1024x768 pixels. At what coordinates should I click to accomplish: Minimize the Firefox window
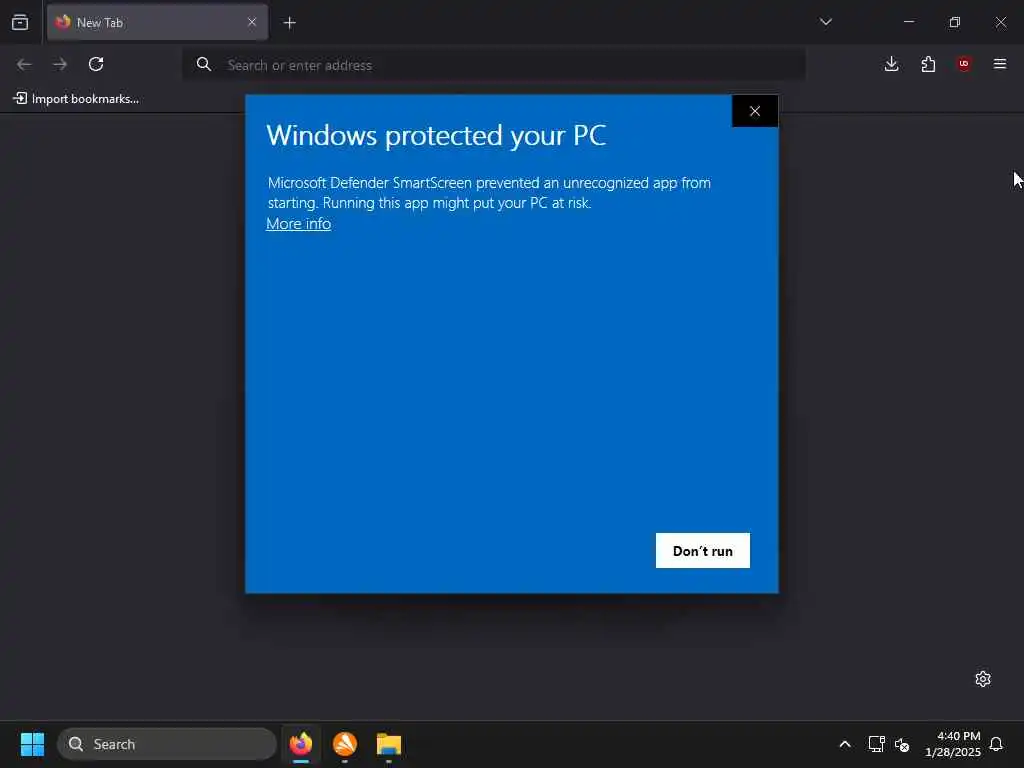coord(909,22)
